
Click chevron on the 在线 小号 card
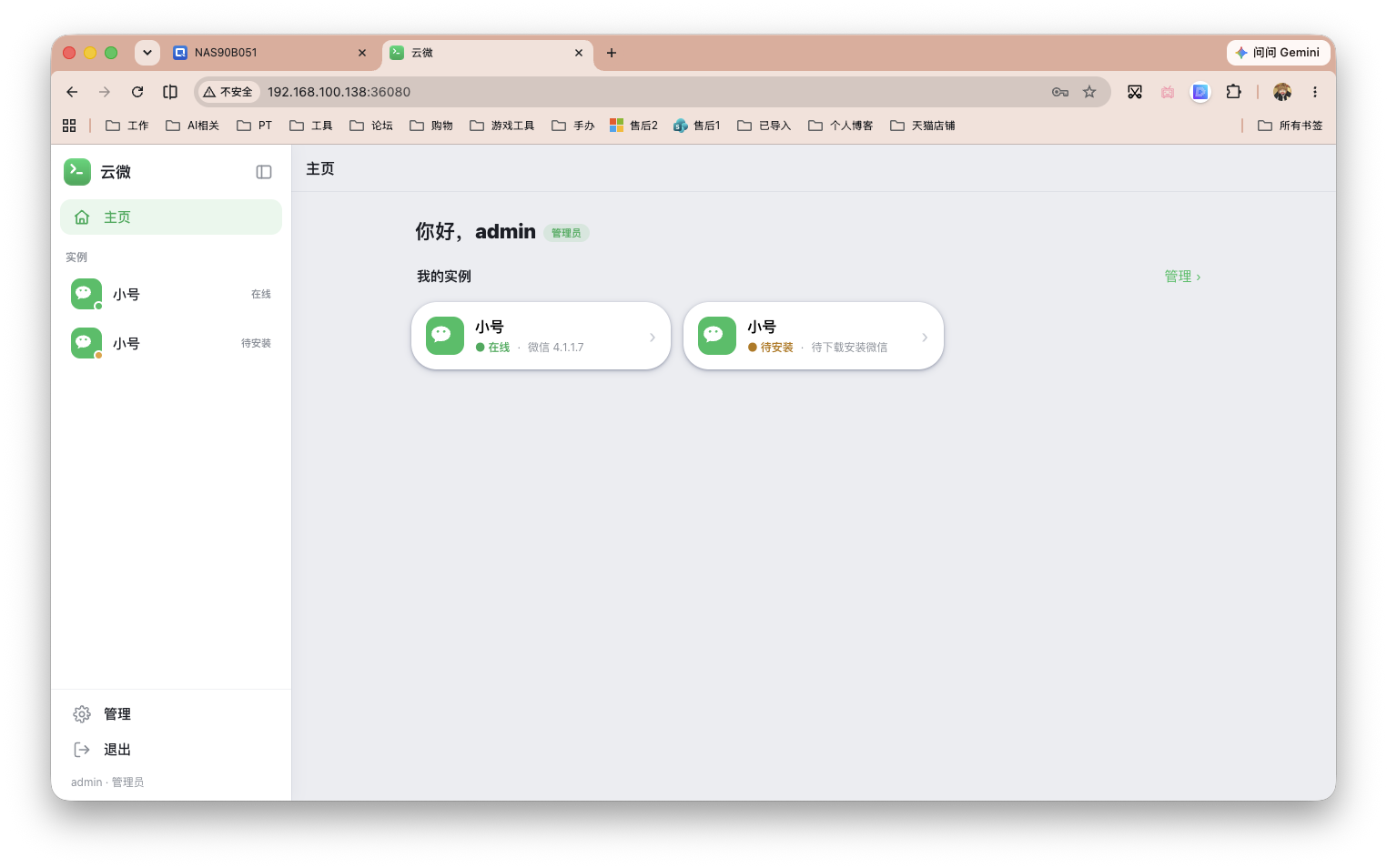coord(653,338)
